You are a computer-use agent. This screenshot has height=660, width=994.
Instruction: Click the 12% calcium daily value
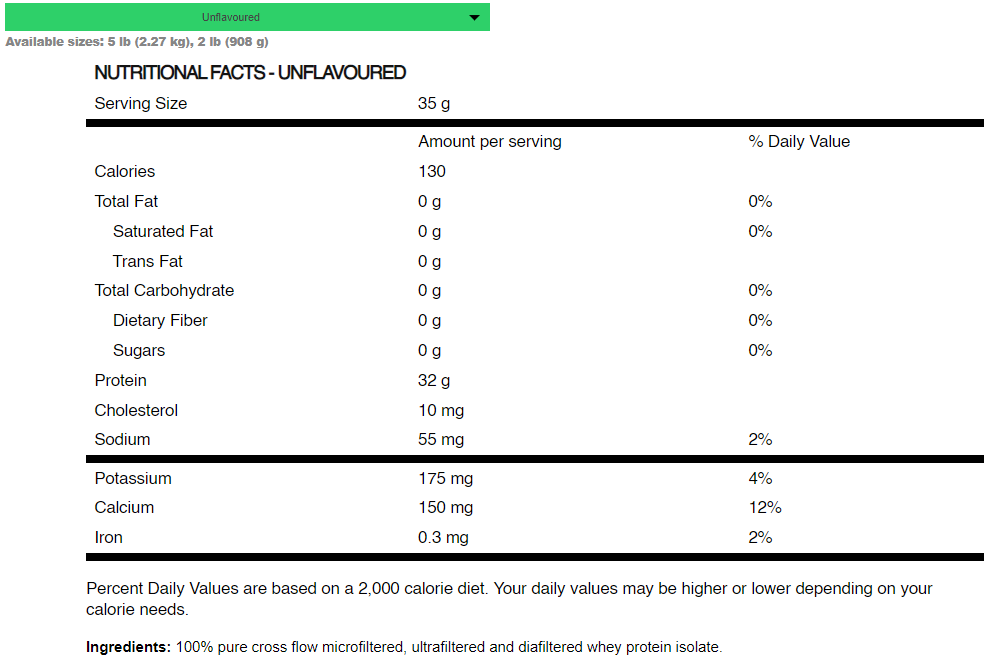click(x=765, y=508)
